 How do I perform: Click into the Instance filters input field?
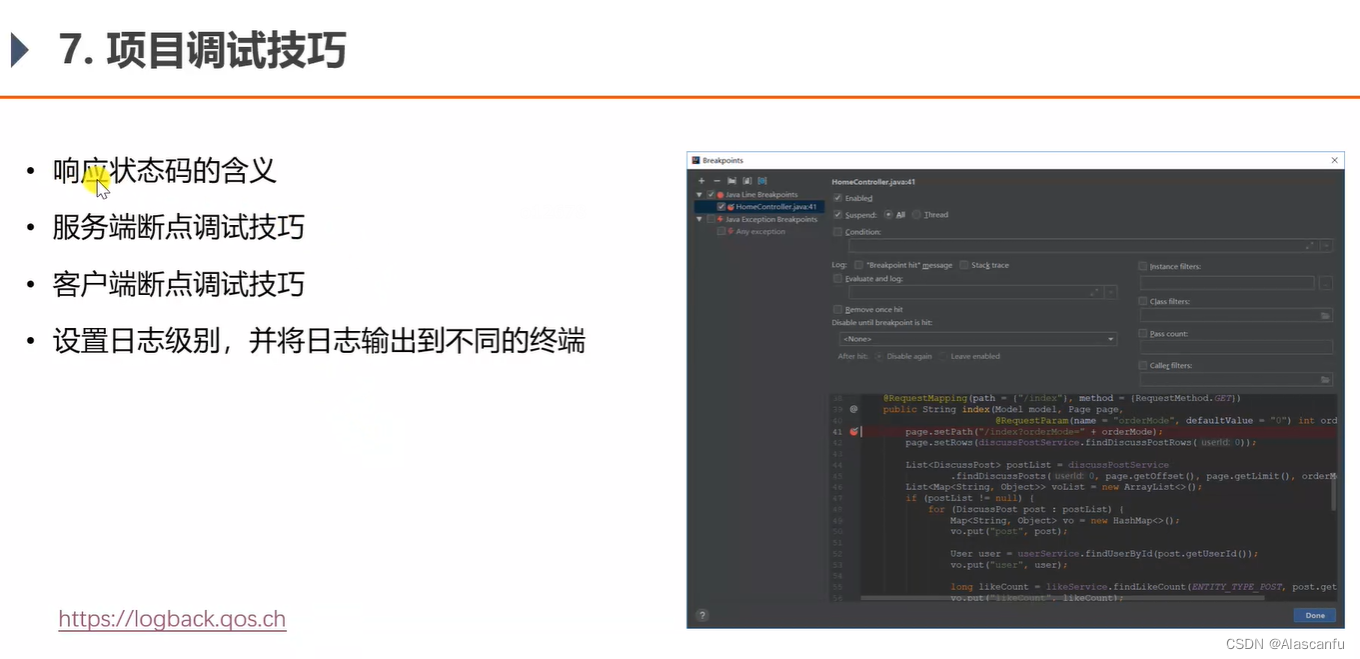tap(1227, 284)
